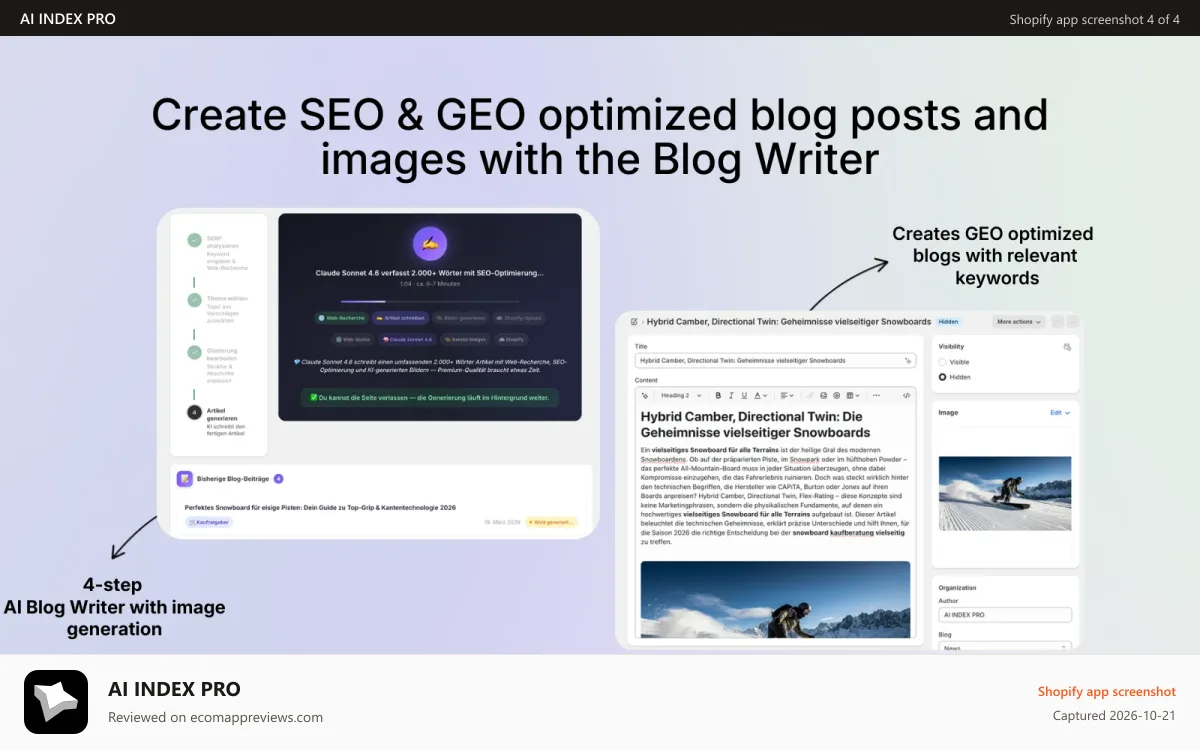This screenshot has width=1200, height=750.
Task: Click the Shopify app screenshot label
Action: click(1107, 691)
